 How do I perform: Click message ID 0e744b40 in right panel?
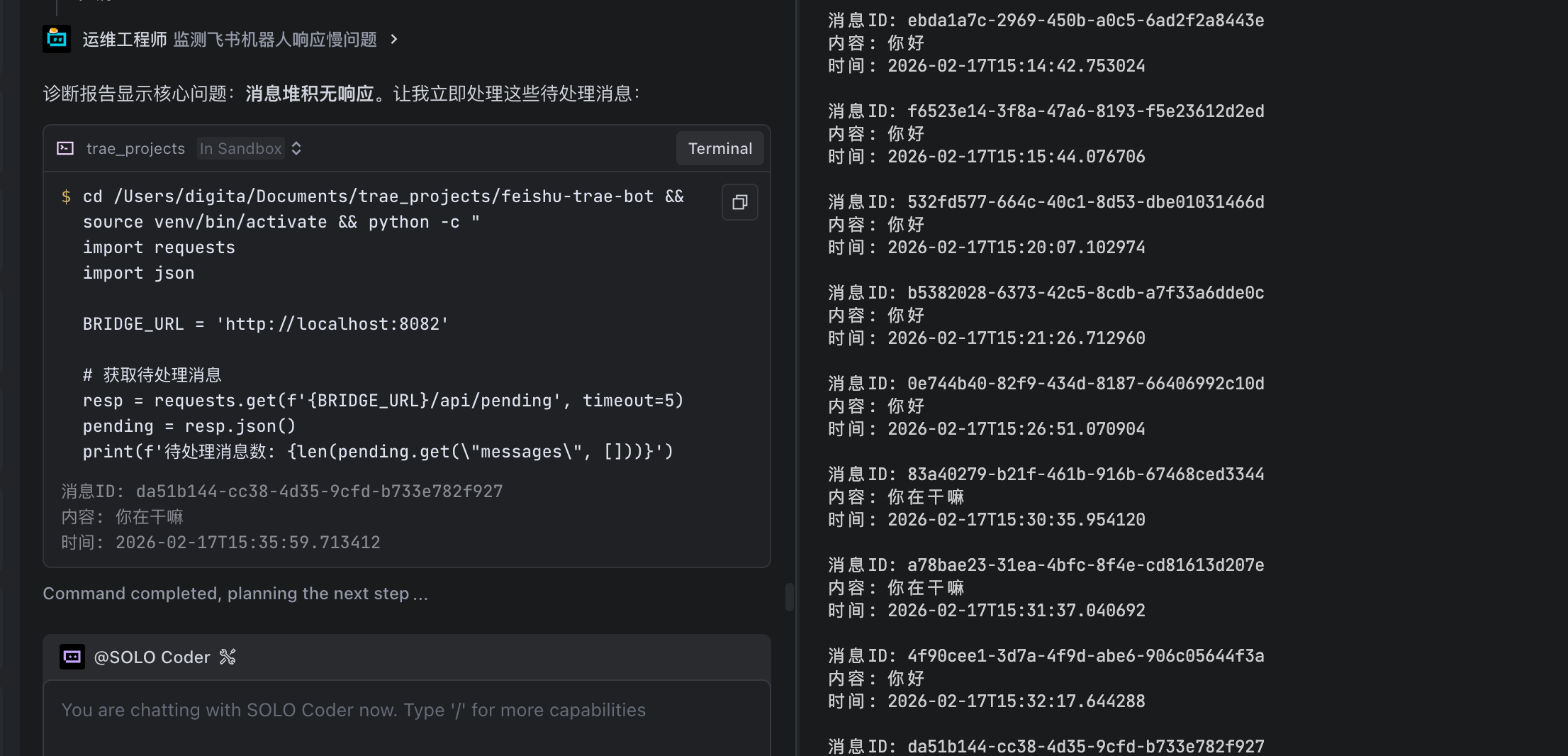1046,384
